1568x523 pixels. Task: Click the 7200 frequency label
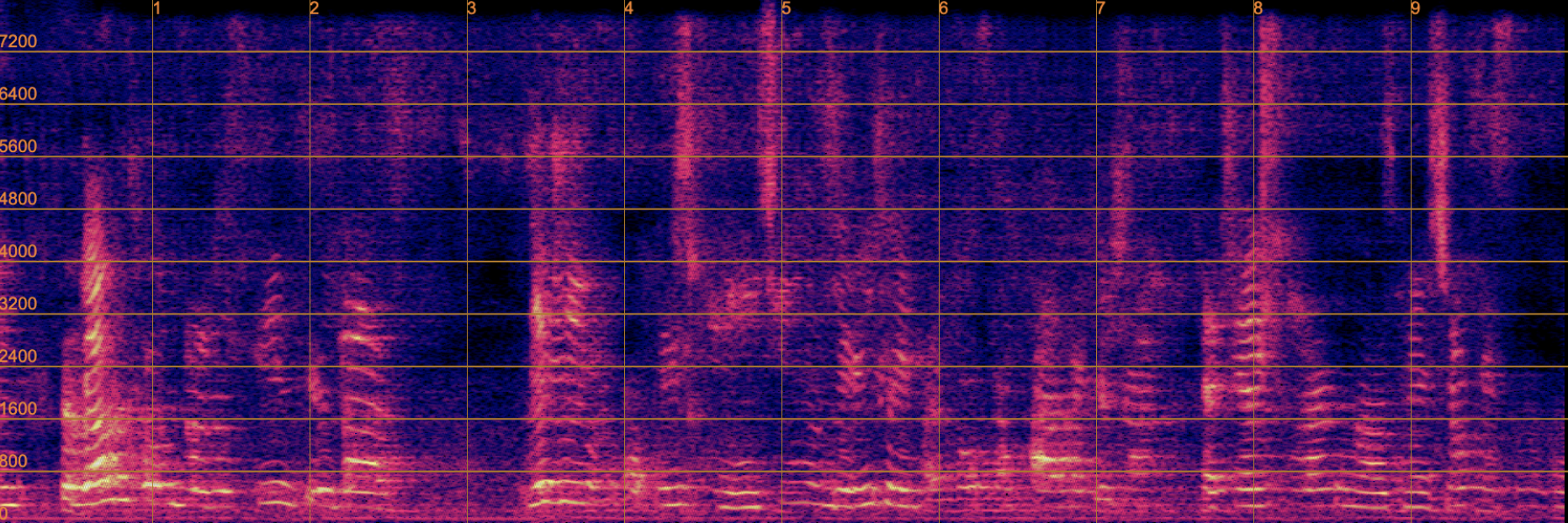coord(19,42)
